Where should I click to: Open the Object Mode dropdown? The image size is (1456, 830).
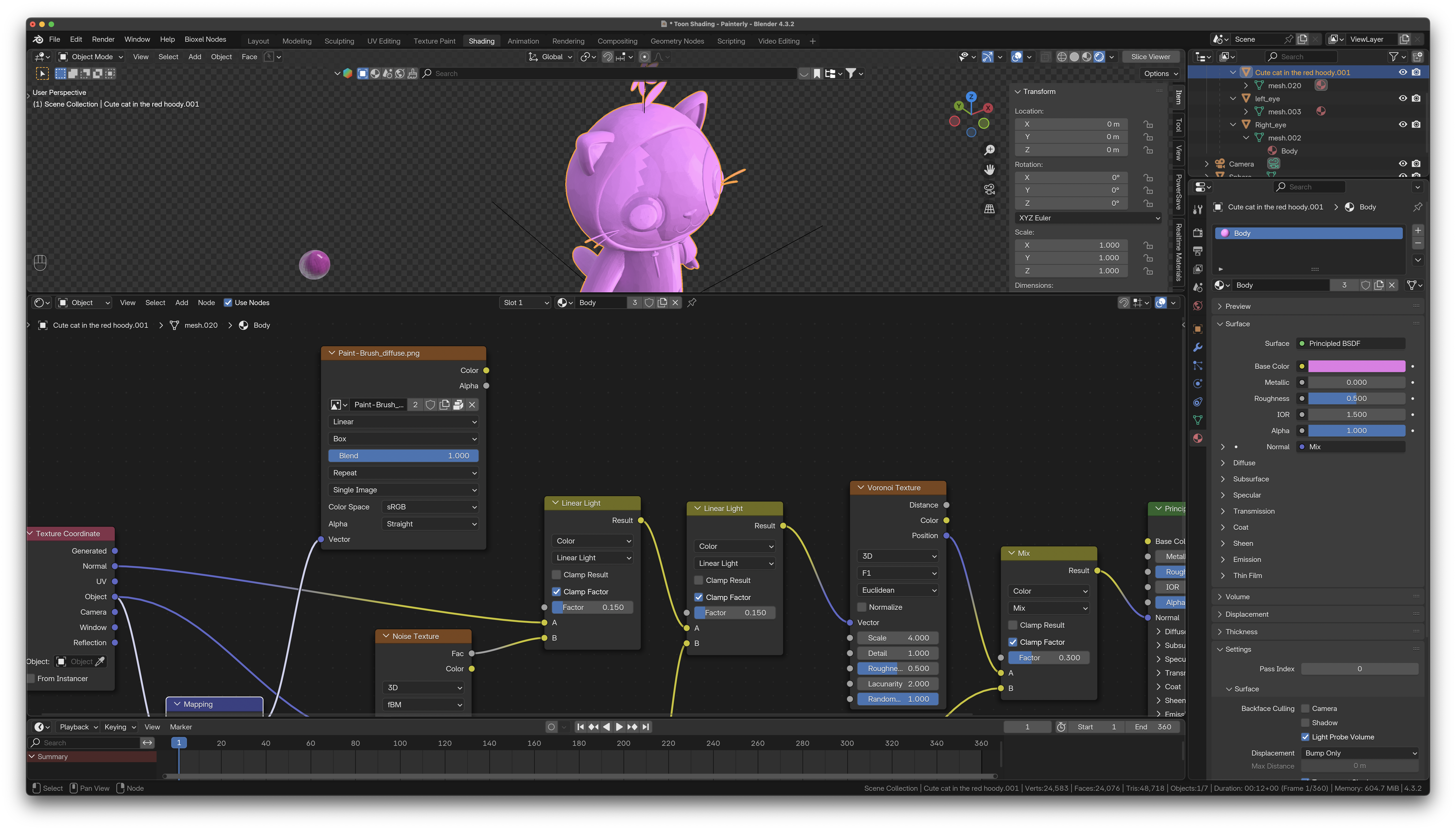91,57
